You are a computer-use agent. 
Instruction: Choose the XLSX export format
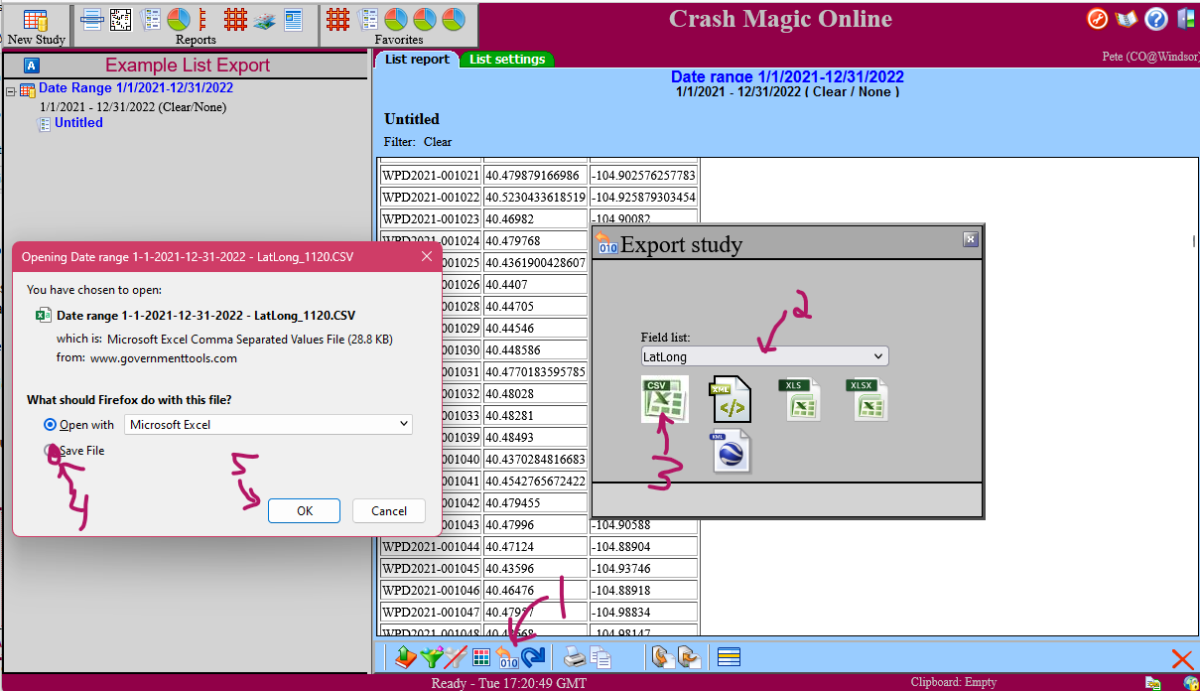click(868, 398)
